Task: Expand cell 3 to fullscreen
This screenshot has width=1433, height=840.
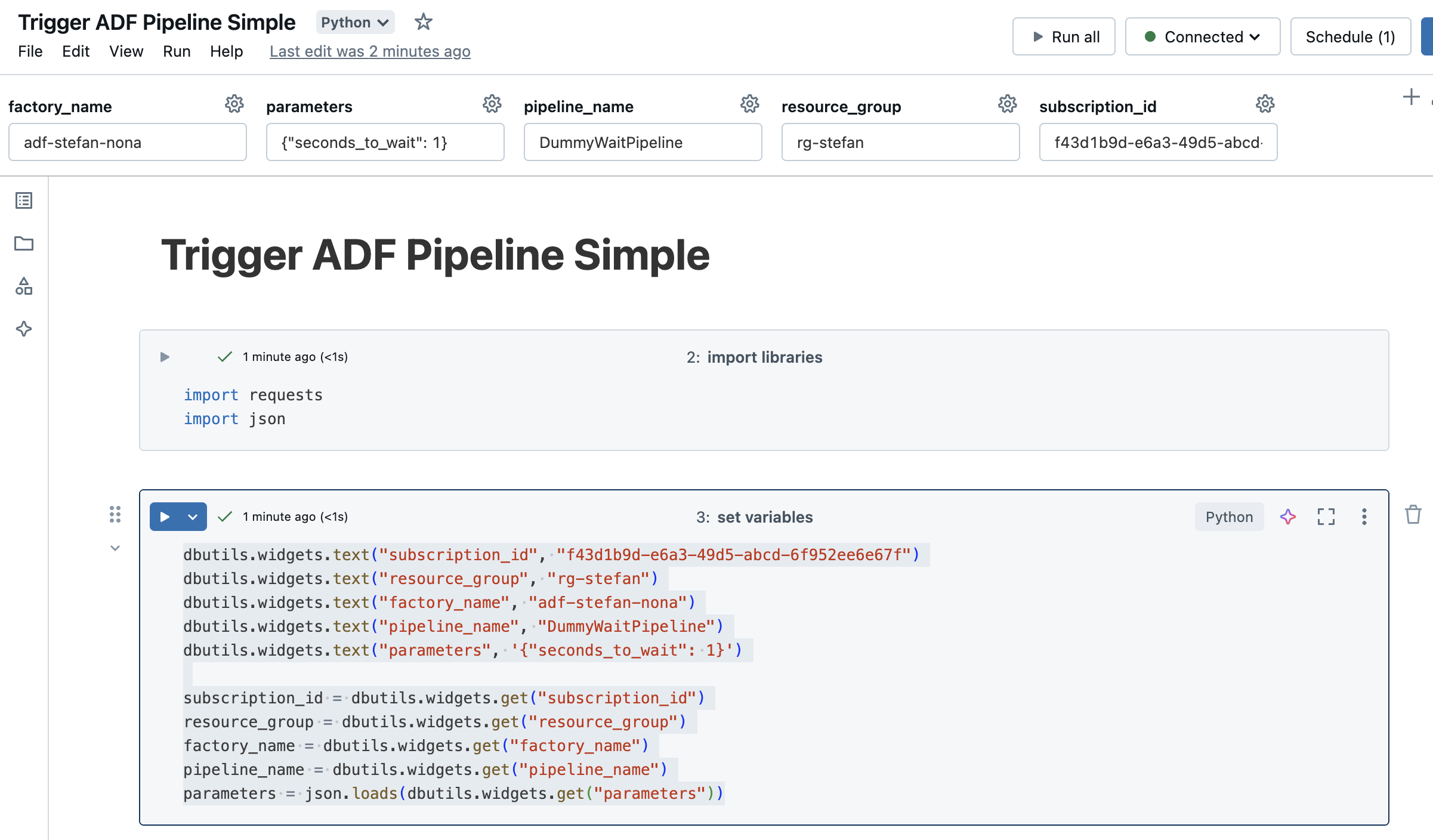Action: [1326, 517]
